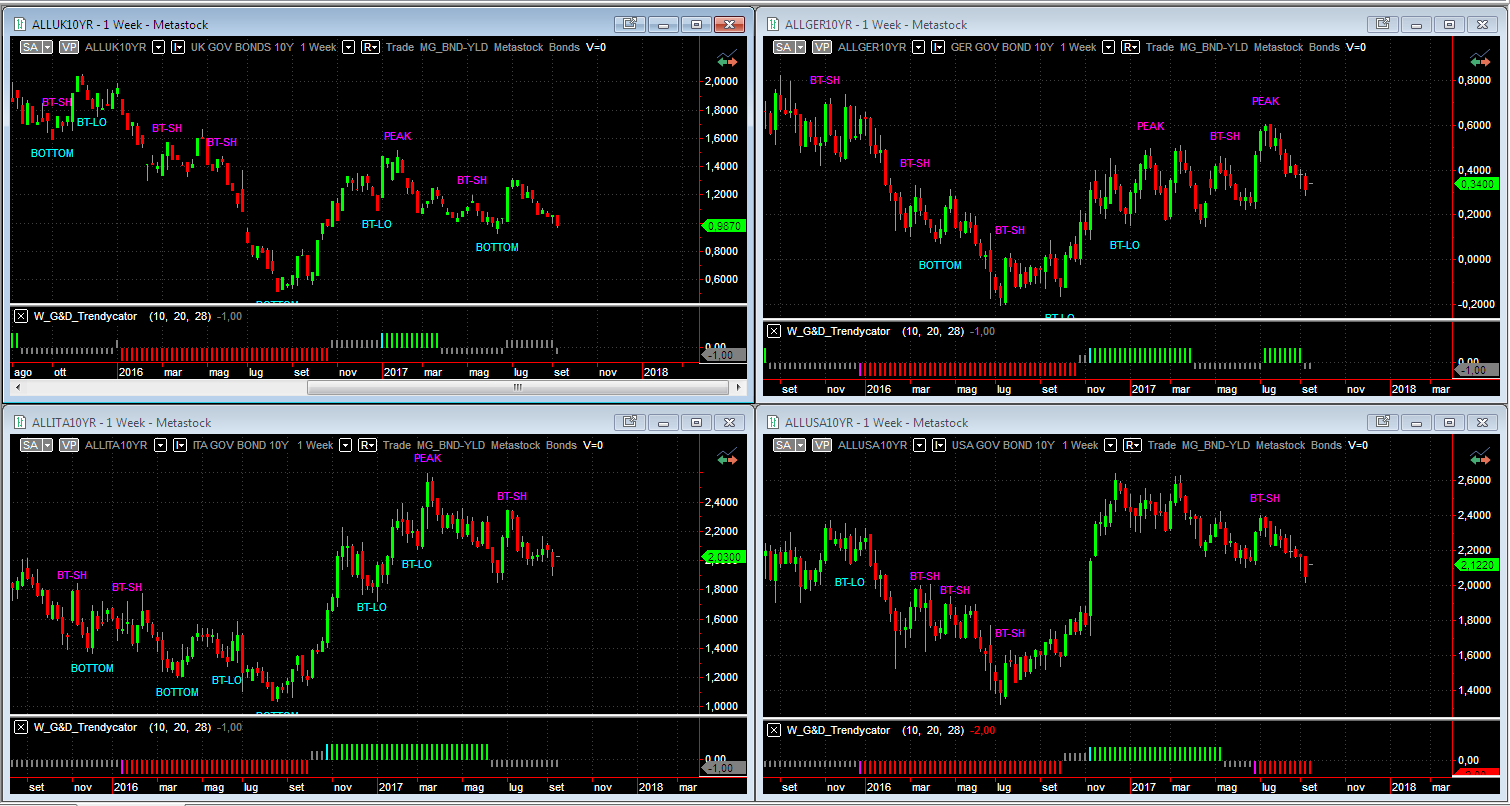Click the PEAK marker label in ITA chart
Screen dimensions: 1510x806
point(427,458)
